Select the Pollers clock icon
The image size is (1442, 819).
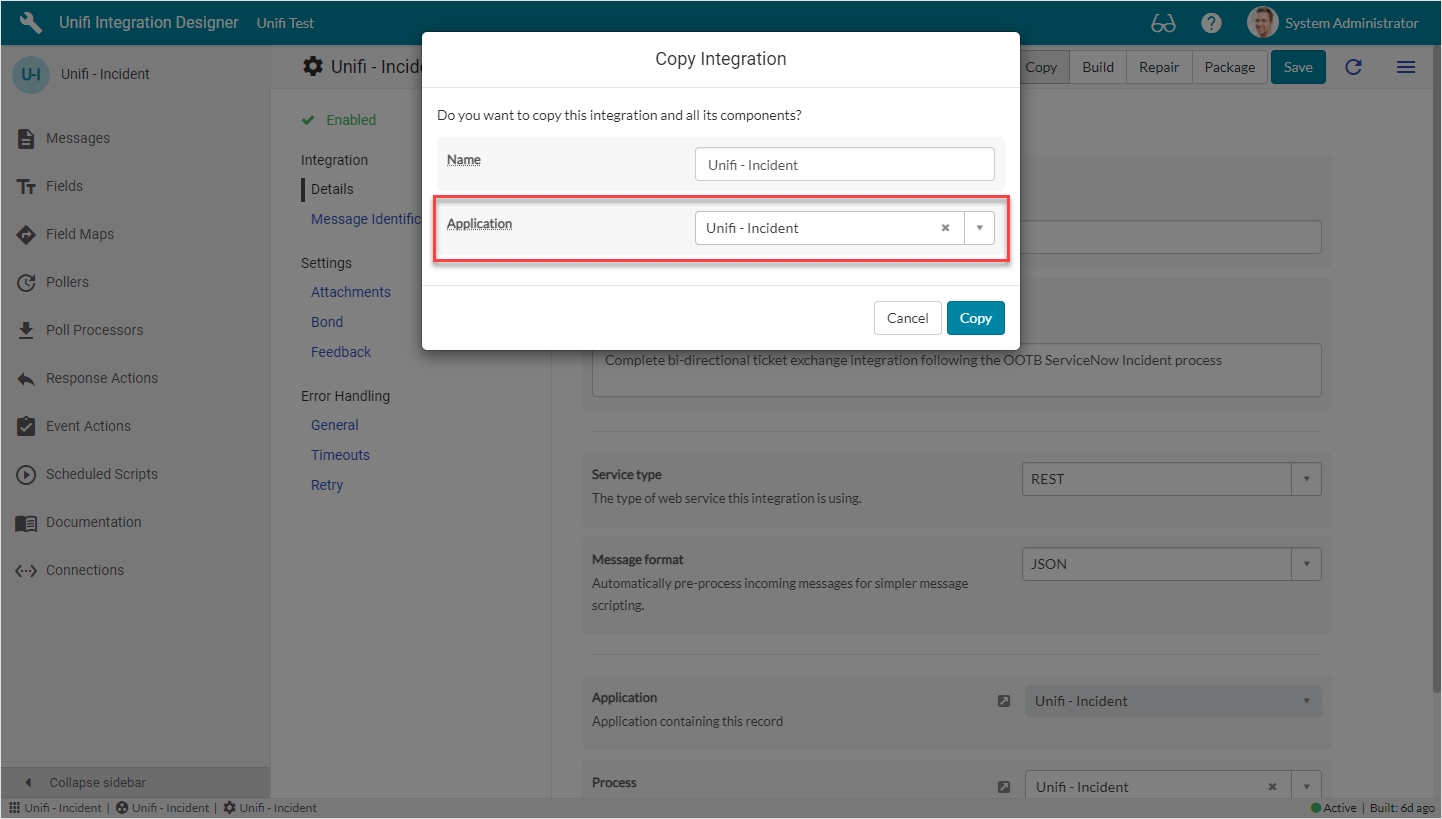point(27,283)
